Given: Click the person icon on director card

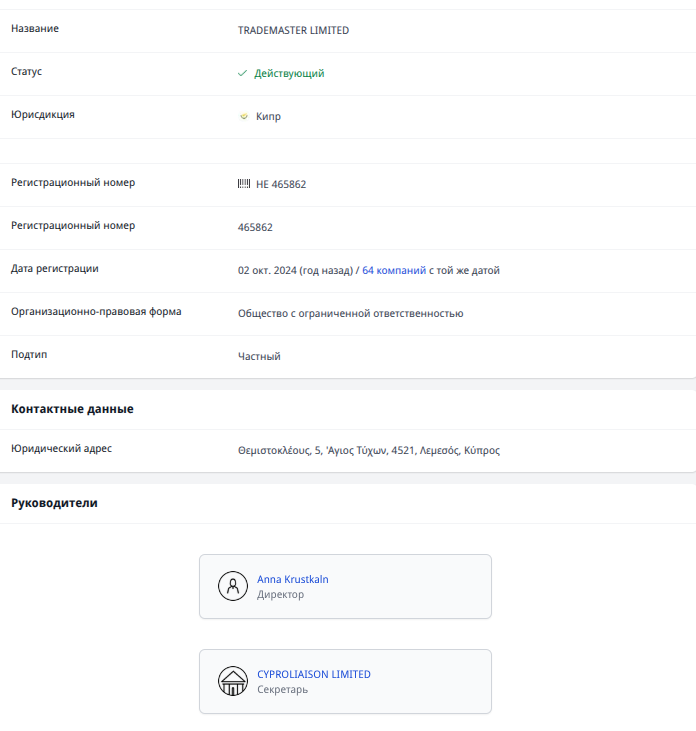Looking at the screenshot, I should [232, 586].
